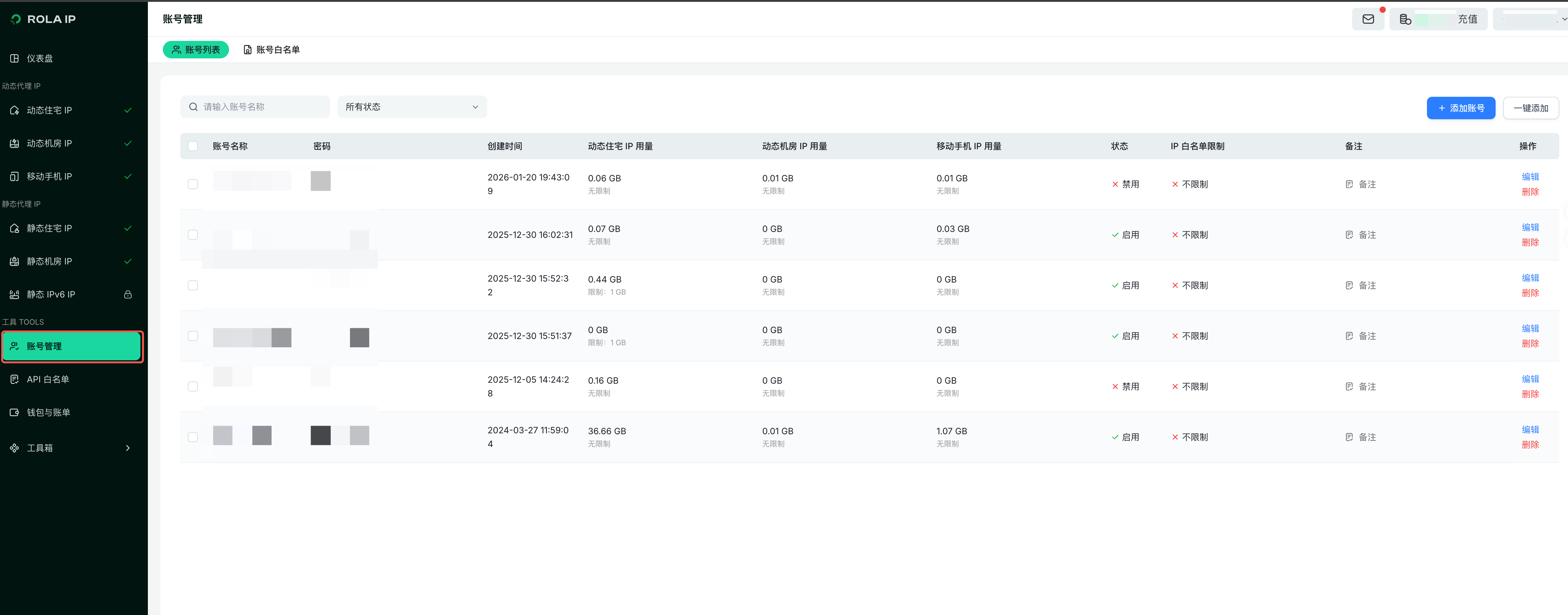Check the row created 2025-12-30 15:52:32
This screenshot has width=1568, height=615.
pyautogui.click(x=193, y=286)
